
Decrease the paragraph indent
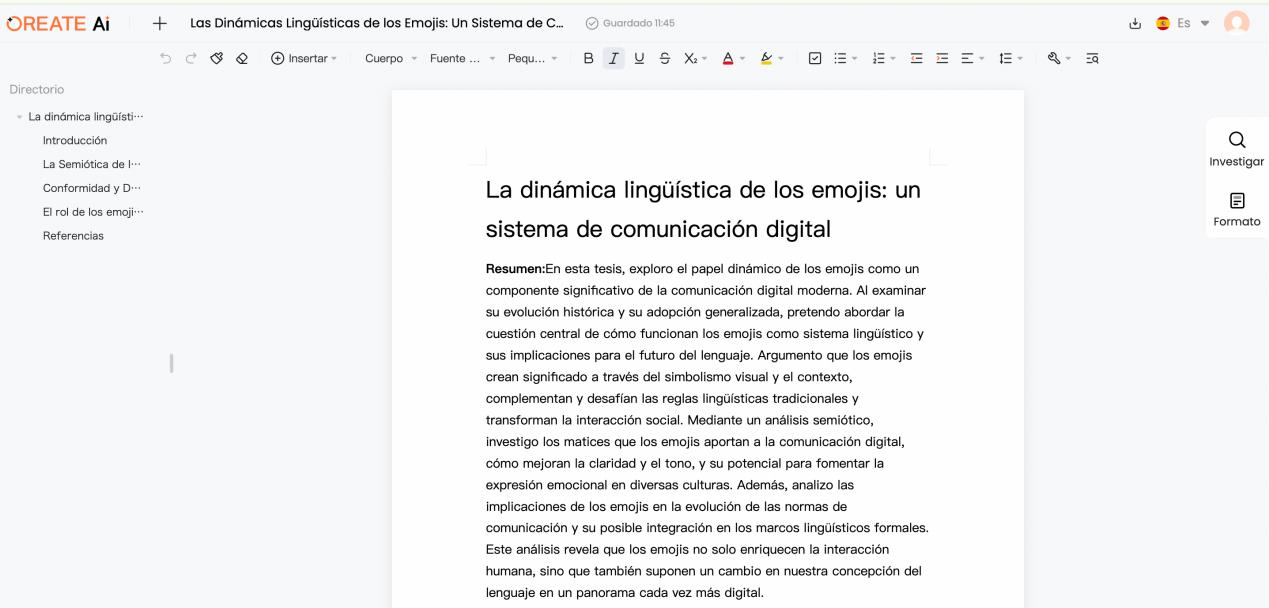tap(916, 58)
